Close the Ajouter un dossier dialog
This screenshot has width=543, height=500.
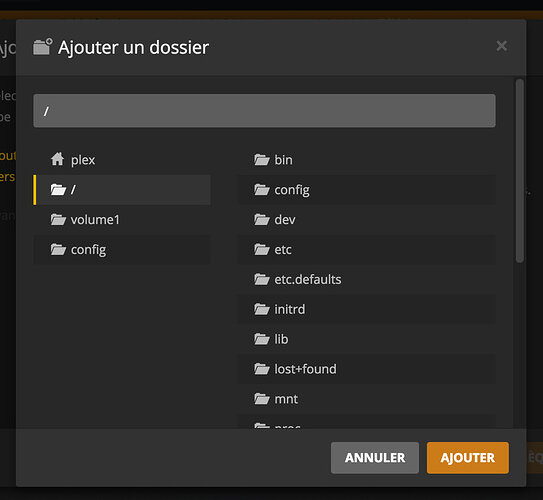coord(501,46)
